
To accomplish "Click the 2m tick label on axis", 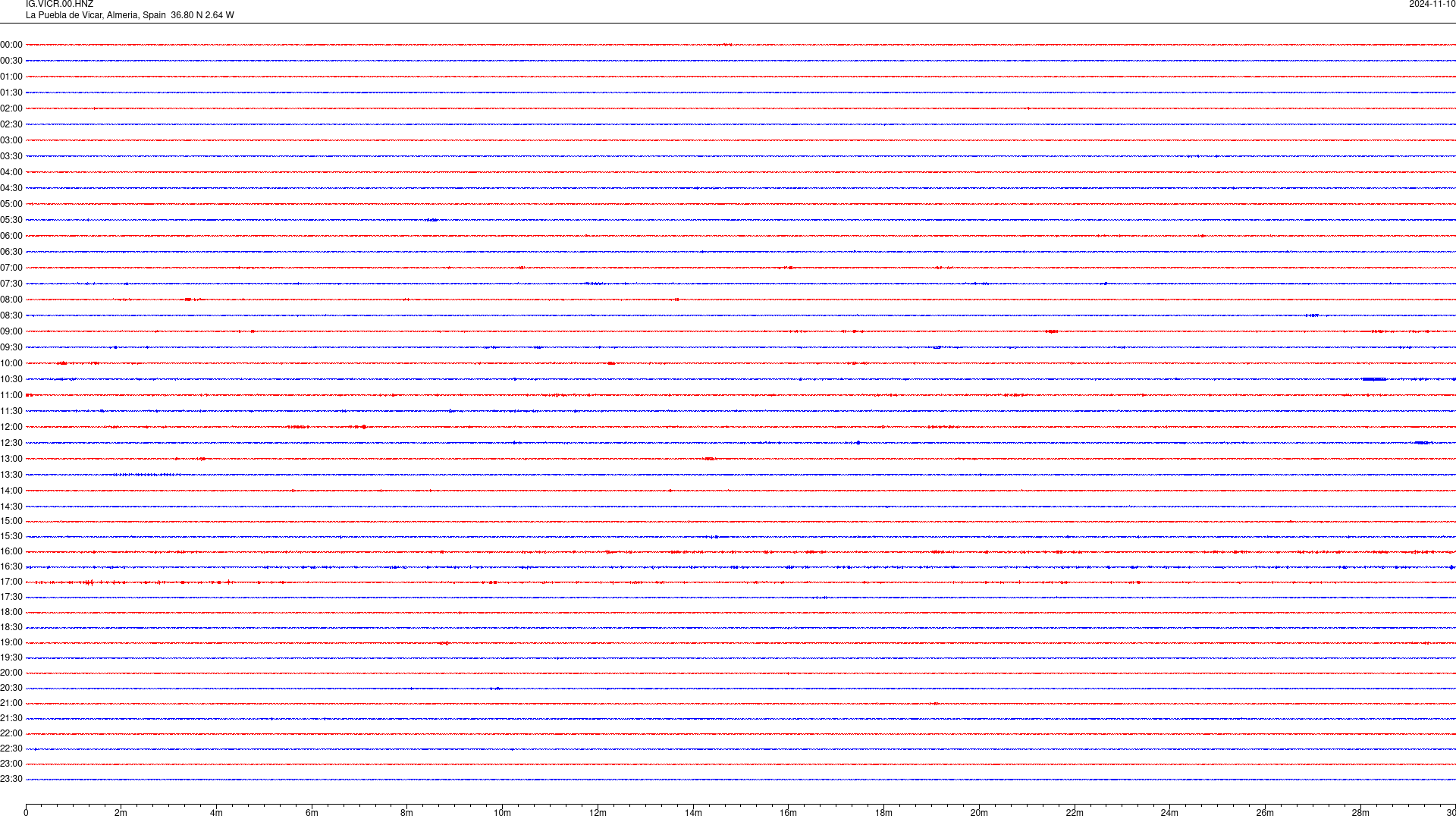I will [121, 813].
